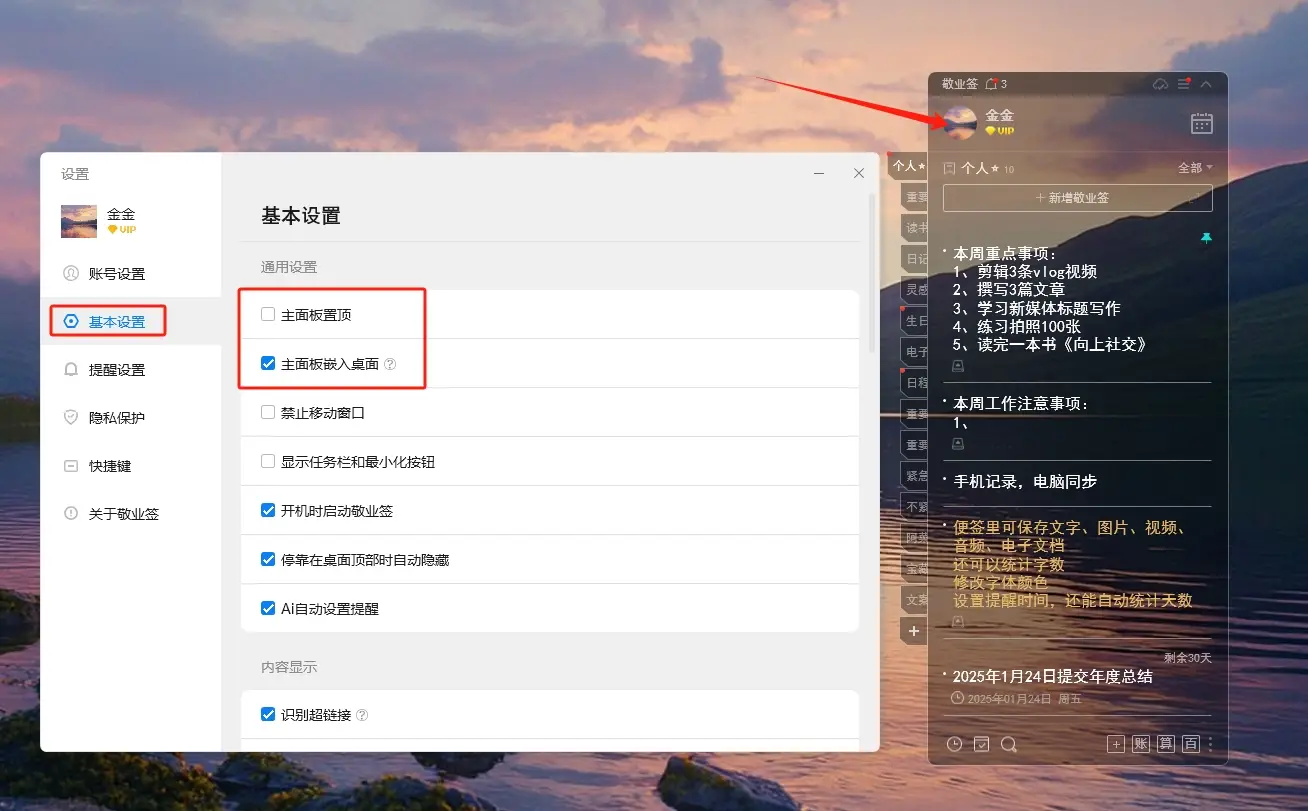This screenshot has height=811, width=1308.
Task: Open the calendar icon beside the username
Action: [x=1201, y=123]
